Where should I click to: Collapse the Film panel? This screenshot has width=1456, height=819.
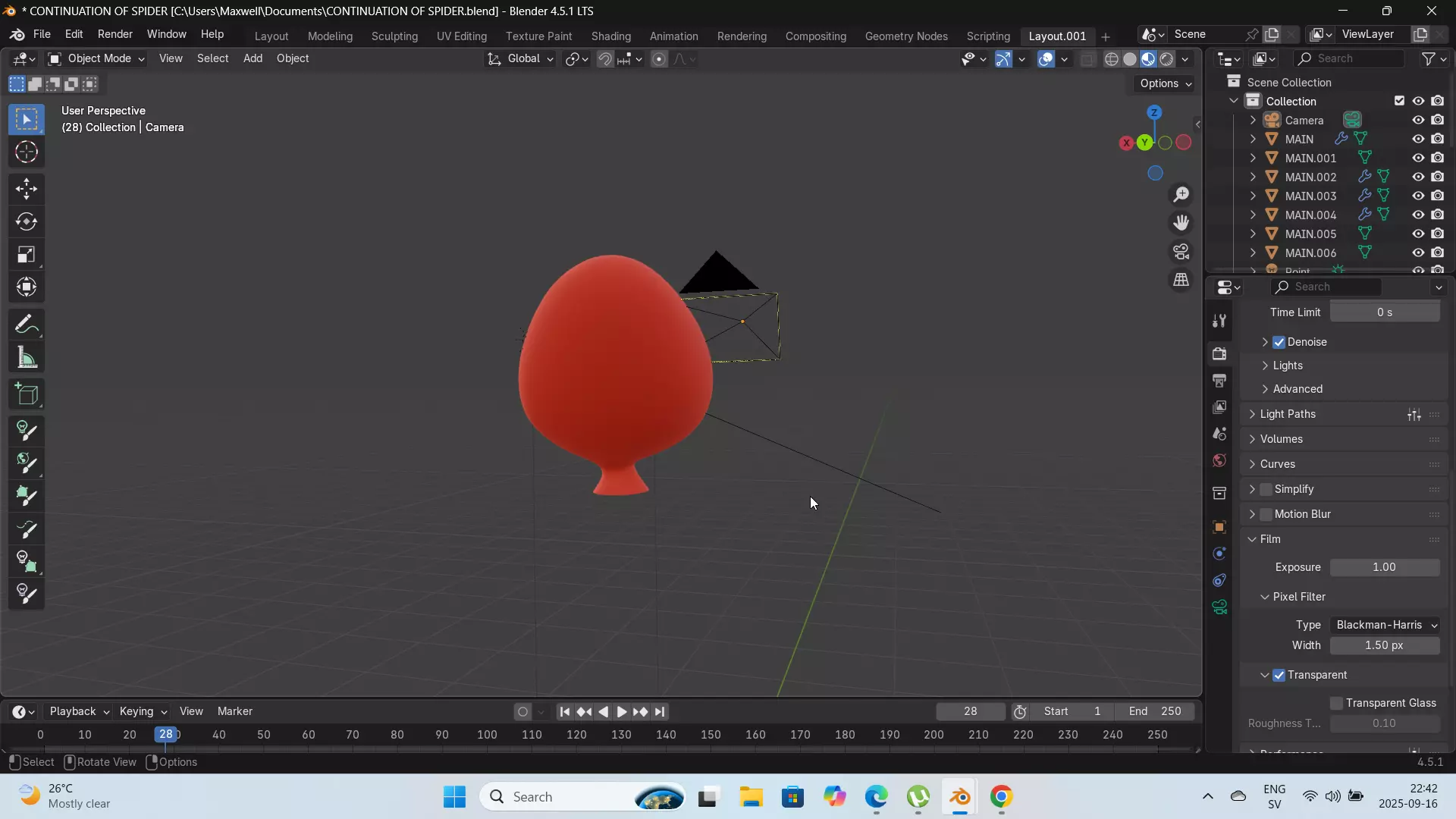pos(1269,539)
